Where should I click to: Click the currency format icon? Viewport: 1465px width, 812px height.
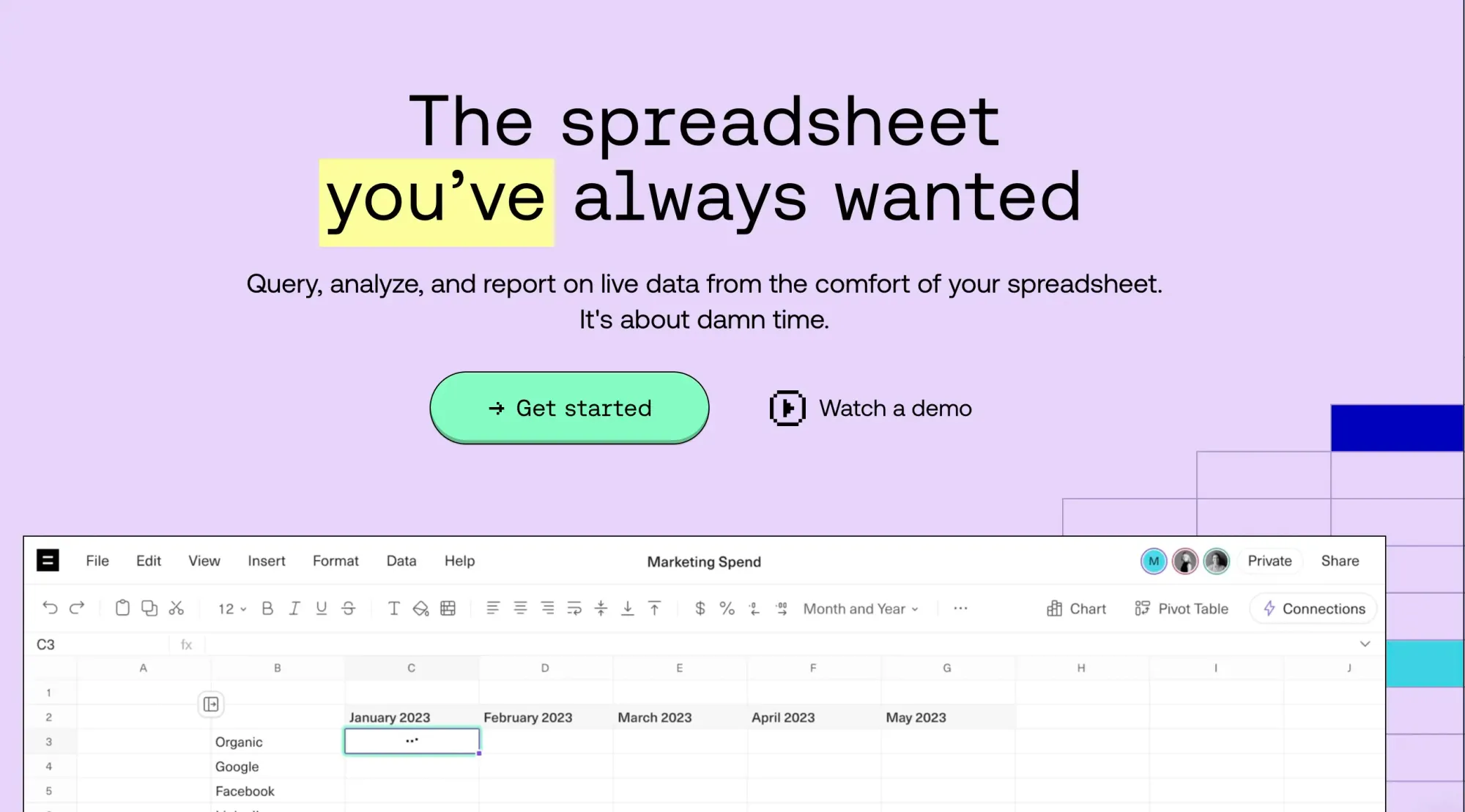pyautogui.click(x=700, y=608)
